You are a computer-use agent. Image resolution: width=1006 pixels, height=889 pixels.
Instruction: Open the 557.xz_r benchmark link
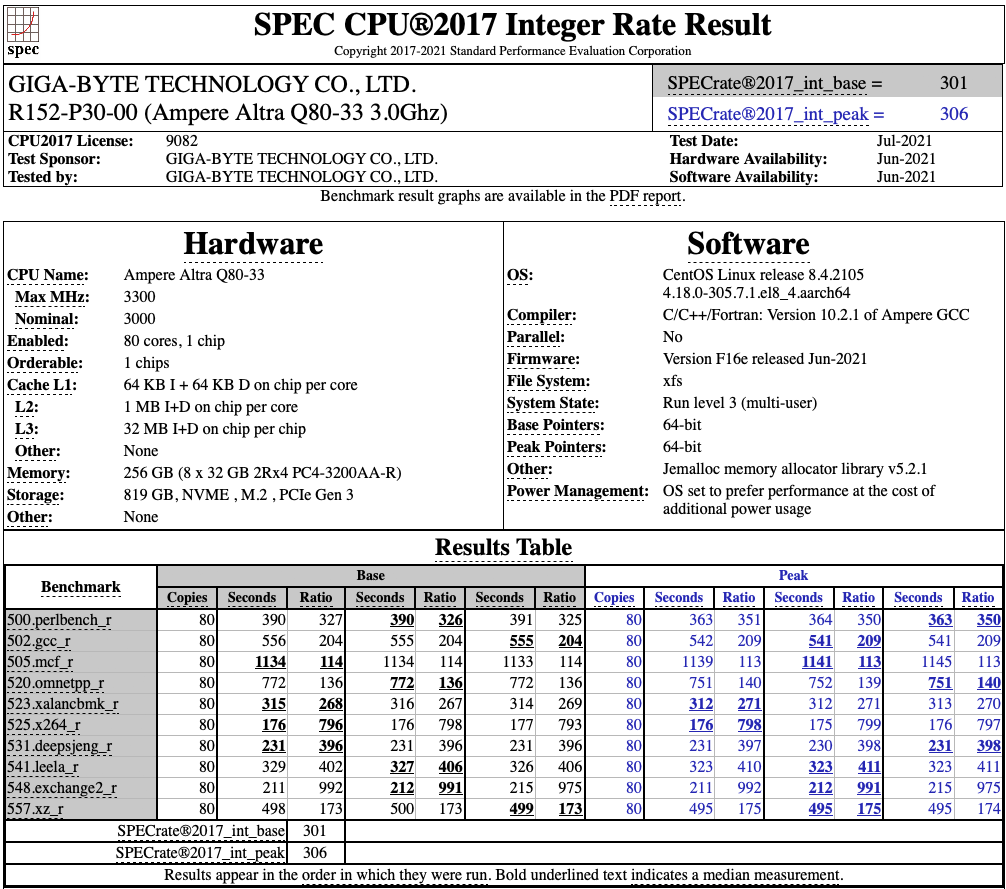34,807
